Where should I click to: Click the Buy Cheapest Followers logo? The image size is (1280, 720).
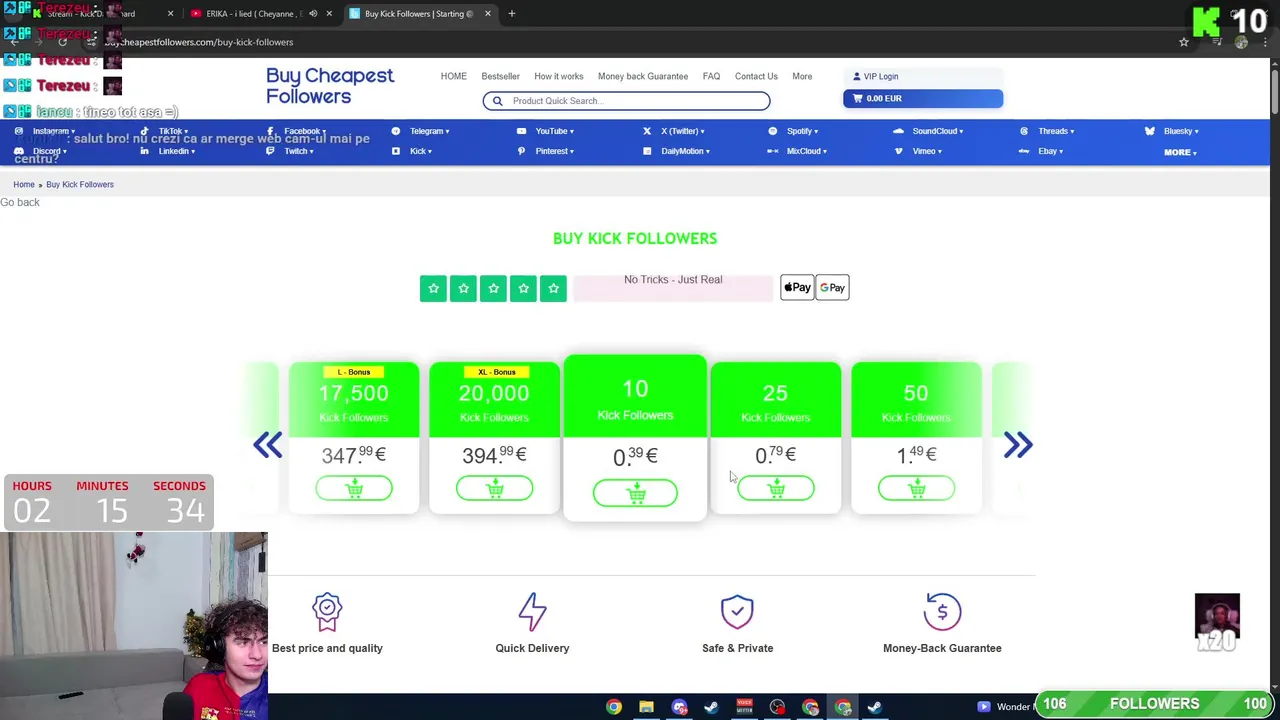tap(330, 86)
